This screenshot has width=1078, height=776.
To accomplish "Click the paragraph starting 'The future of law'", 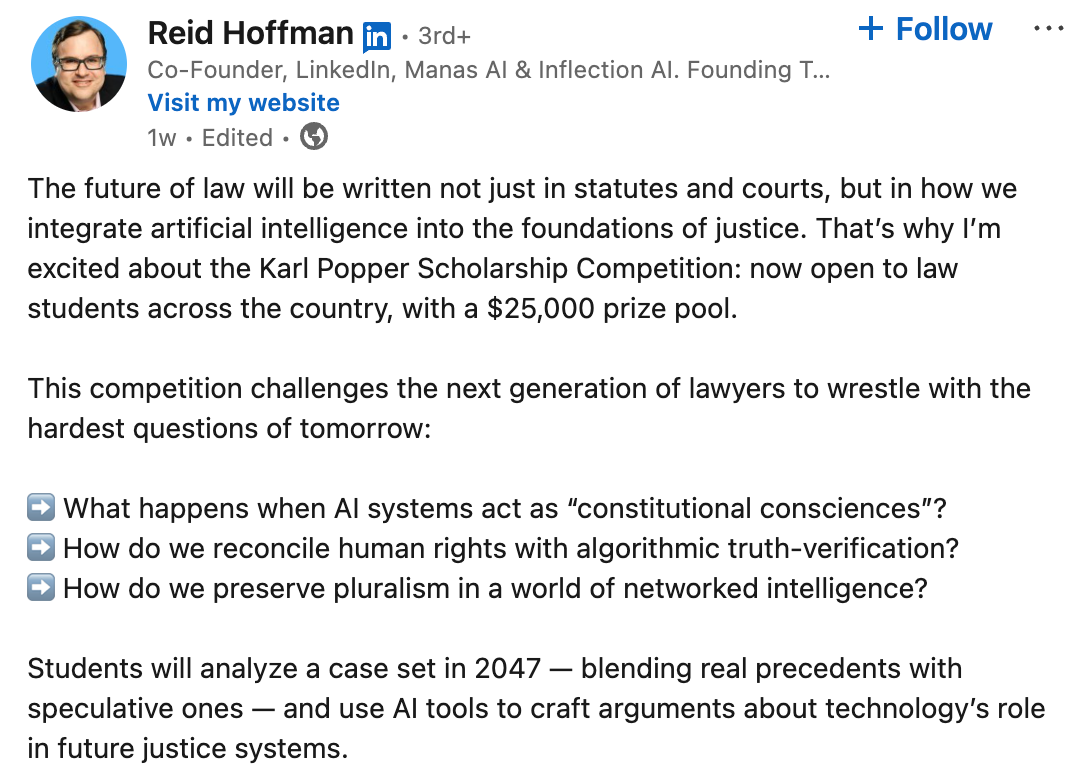I will coord(522,248).
